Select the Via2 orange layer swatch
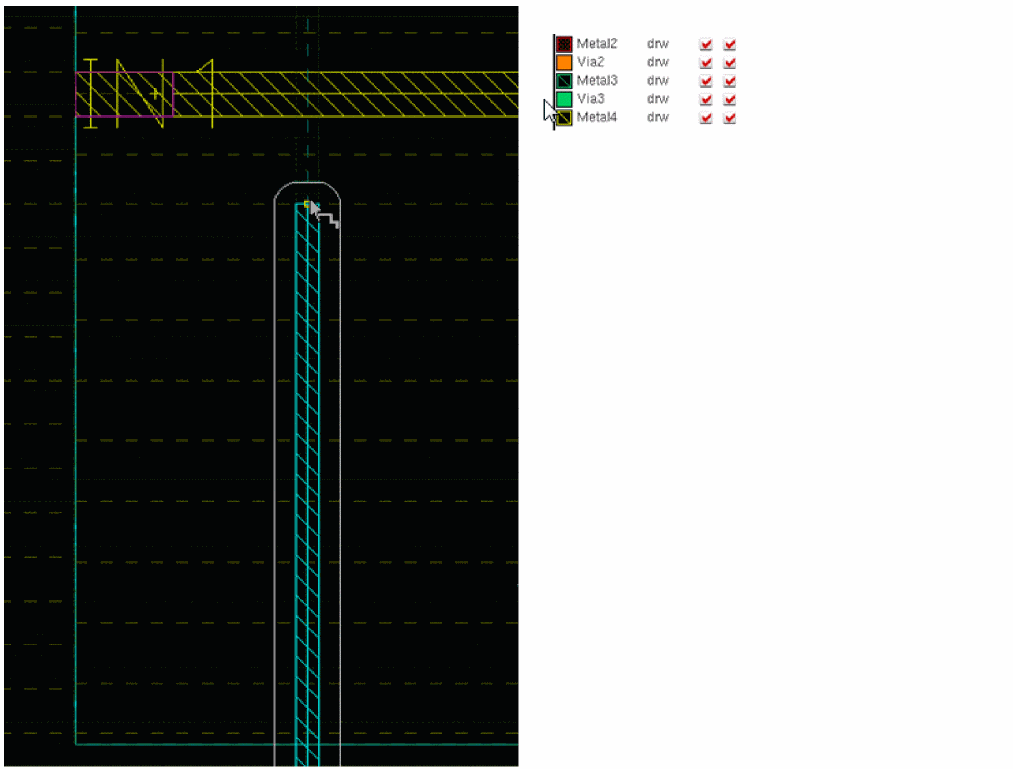Image resolution: width=1013 pixels, height=769 pixels. 564,63
